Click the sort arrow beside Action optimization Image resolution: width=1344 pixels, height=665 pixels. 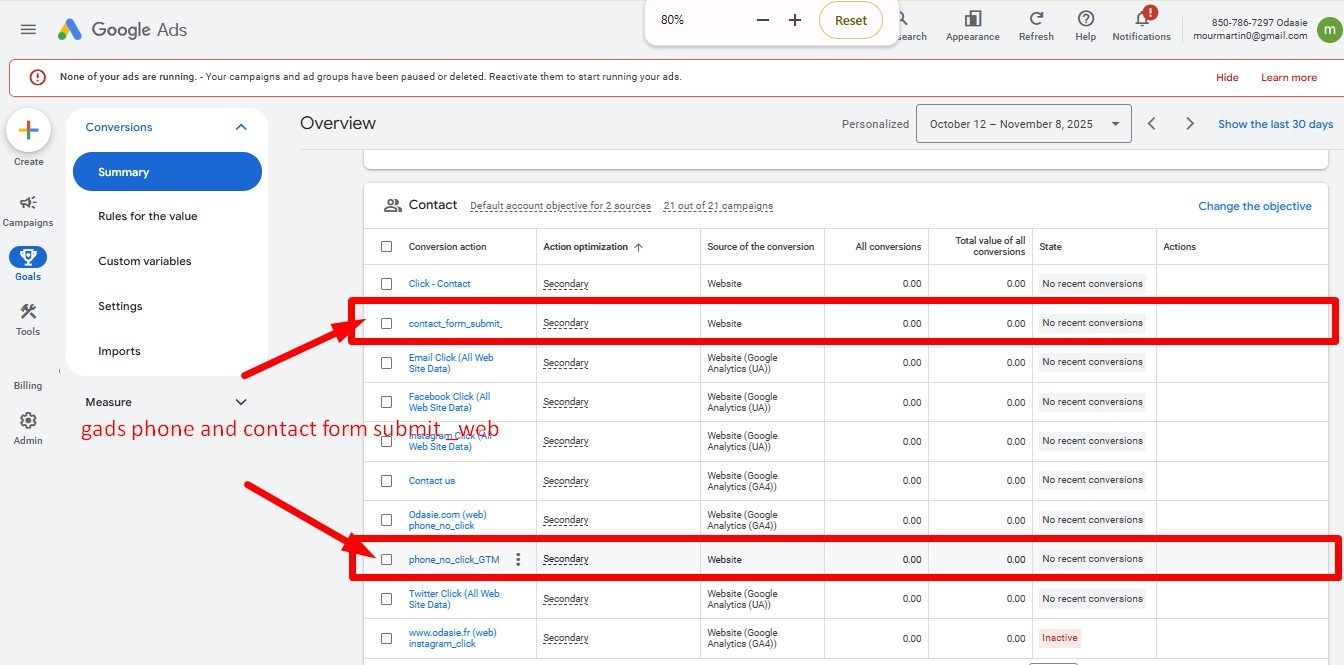pyautogui.click(x=639, y=247)
